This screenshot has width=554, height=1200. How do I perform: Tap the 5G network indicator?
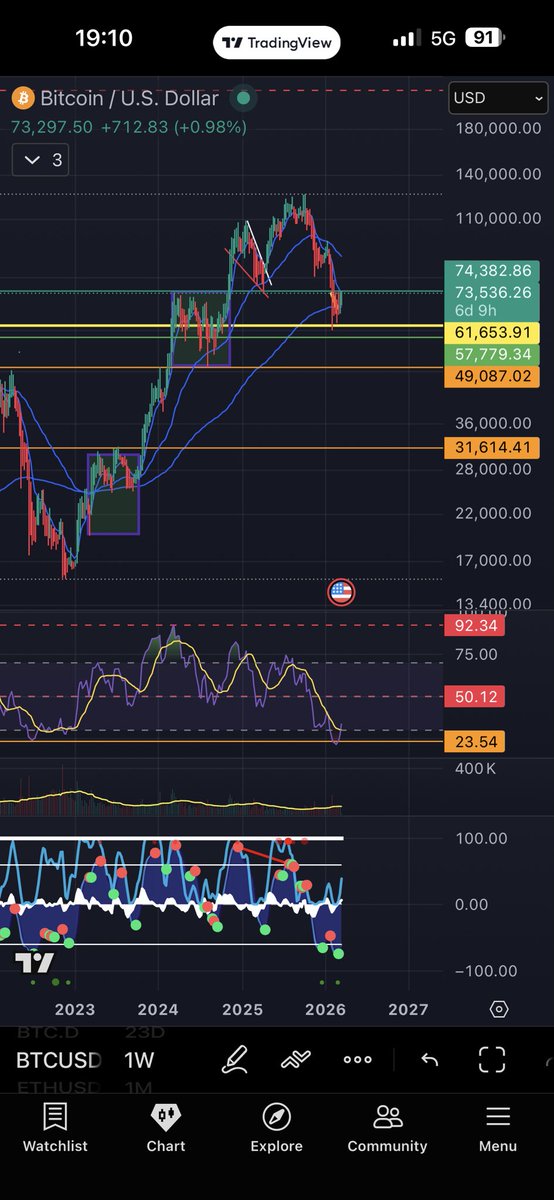click(443, 40)
